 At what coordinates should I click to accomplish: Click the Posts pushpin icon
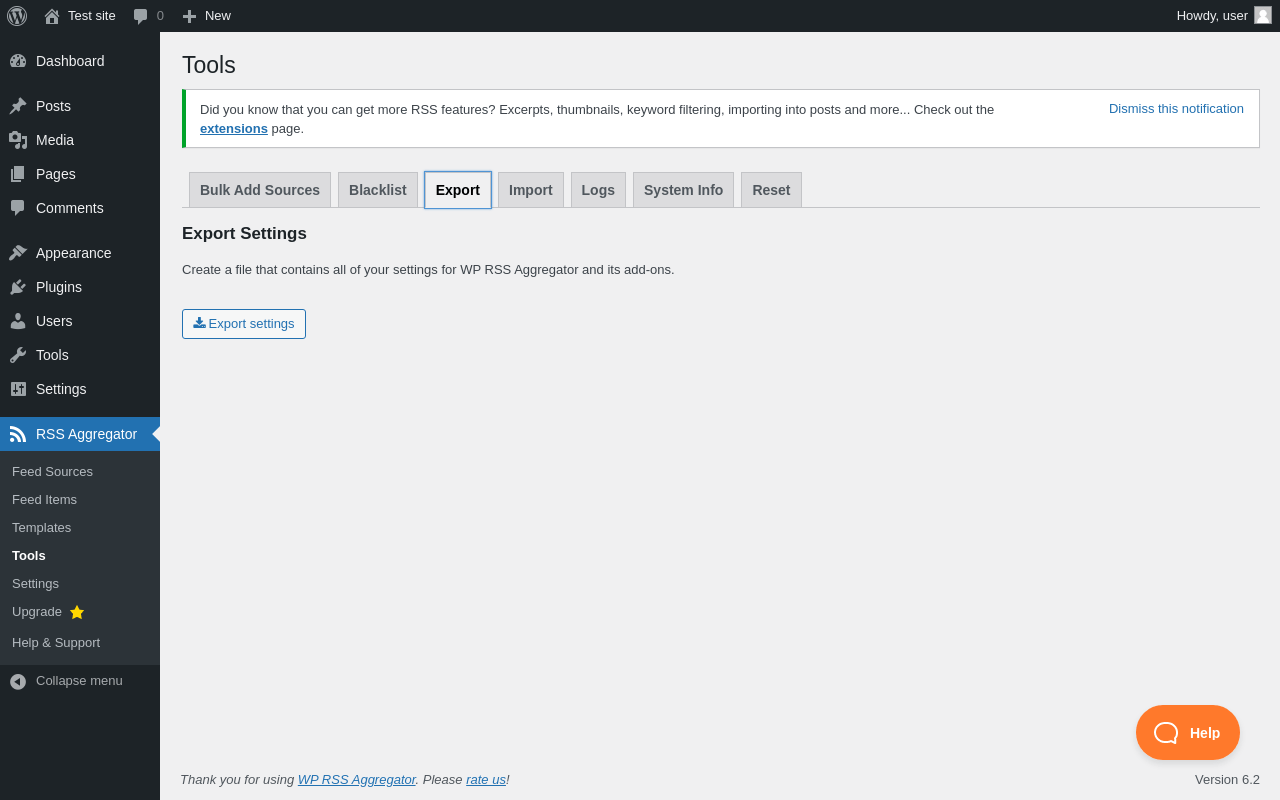pos(18,106)
